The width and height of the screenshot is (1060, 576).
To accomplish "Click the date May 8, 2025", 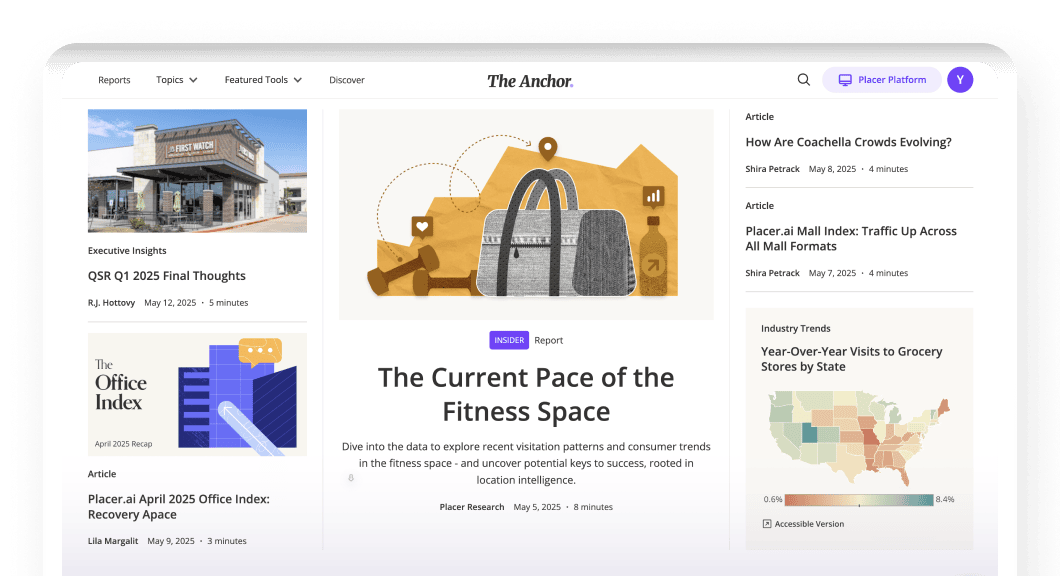I will point(832,169).
